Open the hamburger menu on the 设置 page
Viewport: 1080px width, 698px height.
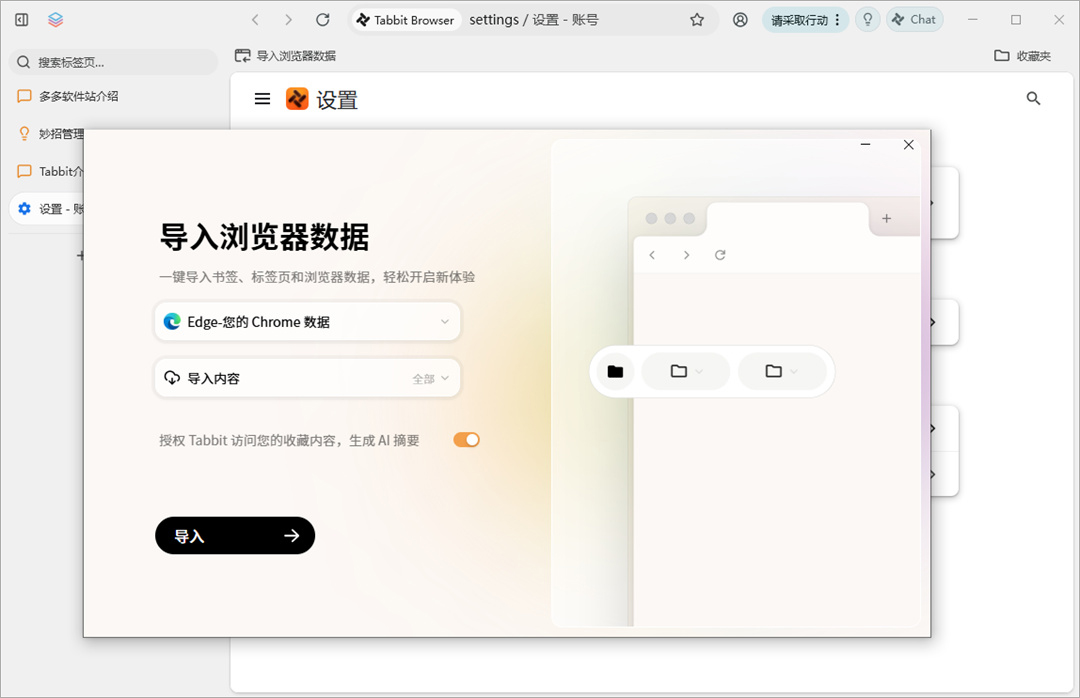(x=262, y=99)
